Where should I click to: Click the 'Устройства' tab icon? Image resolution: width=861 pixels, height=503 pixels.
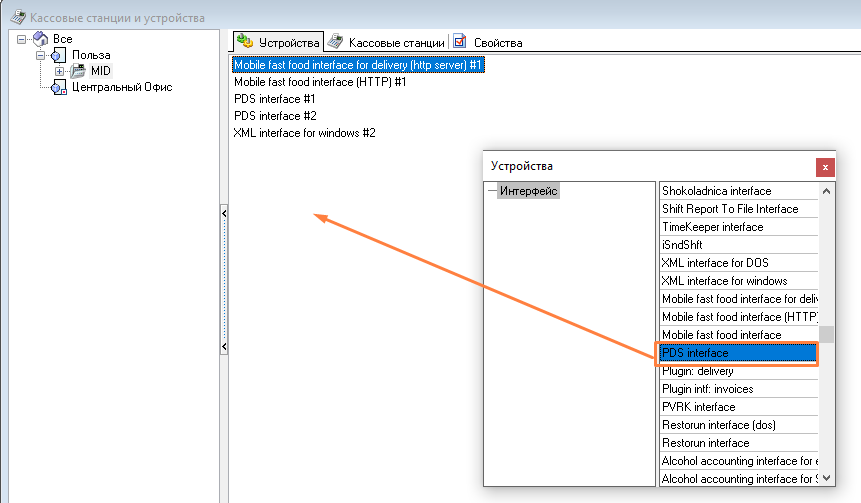pyautogui.click(x=245, y=42)
